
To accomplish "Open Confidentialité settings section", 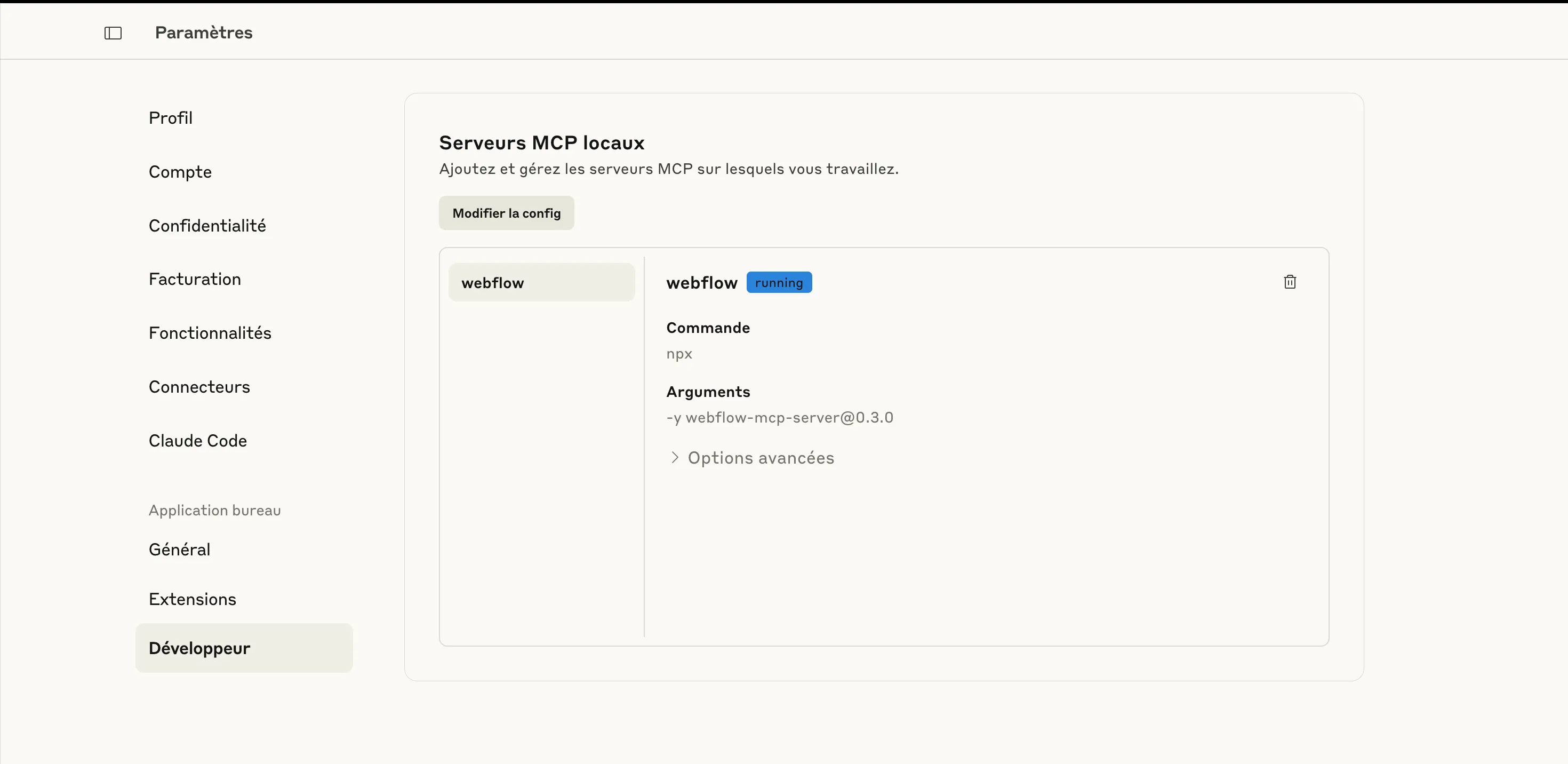I will 207,226.
